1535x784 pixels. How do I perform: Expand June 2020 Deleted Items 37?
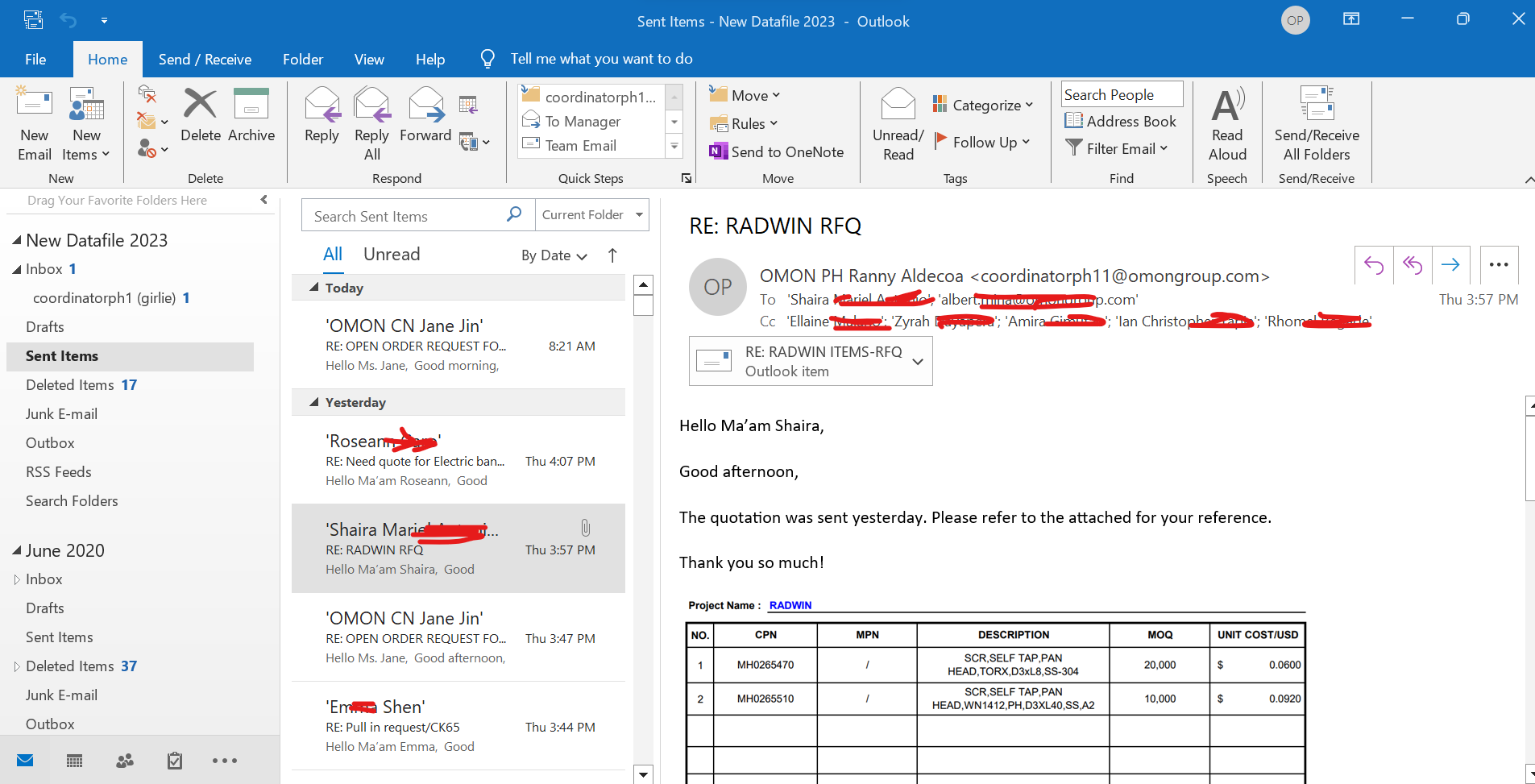16,666
